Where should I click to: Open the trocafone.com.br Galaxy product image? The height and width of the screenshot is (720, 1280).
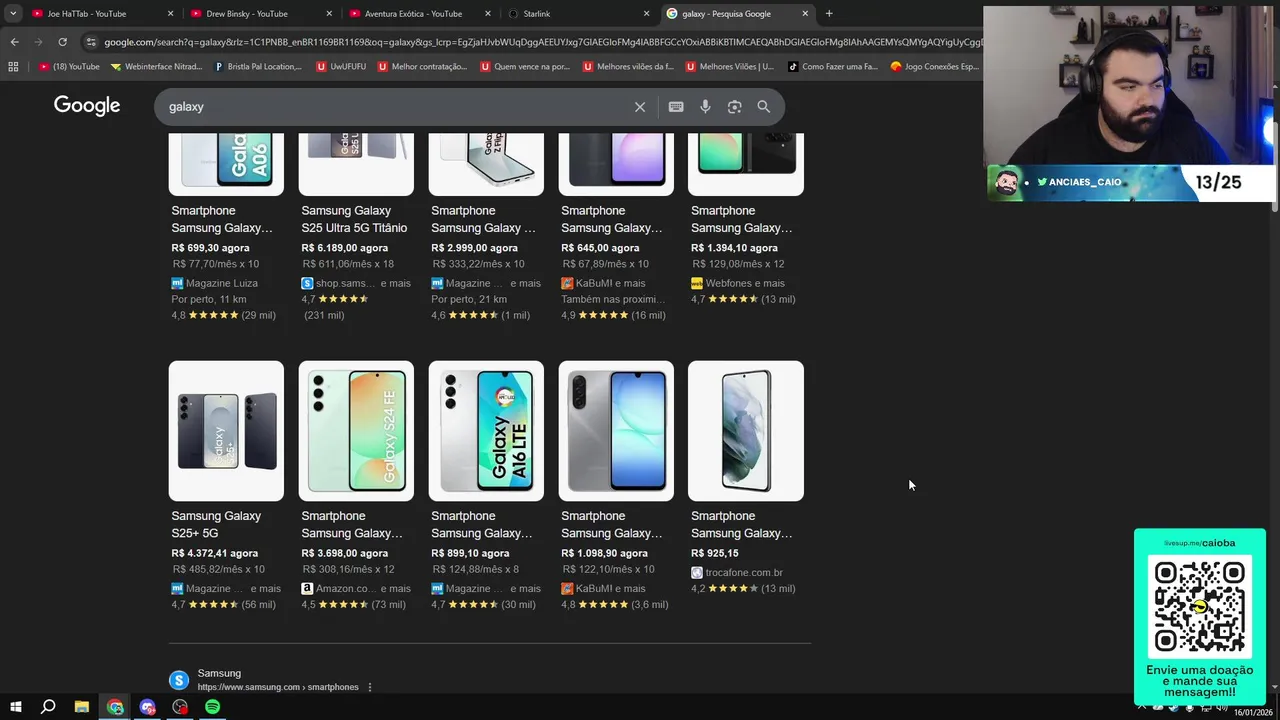[746, 431]
